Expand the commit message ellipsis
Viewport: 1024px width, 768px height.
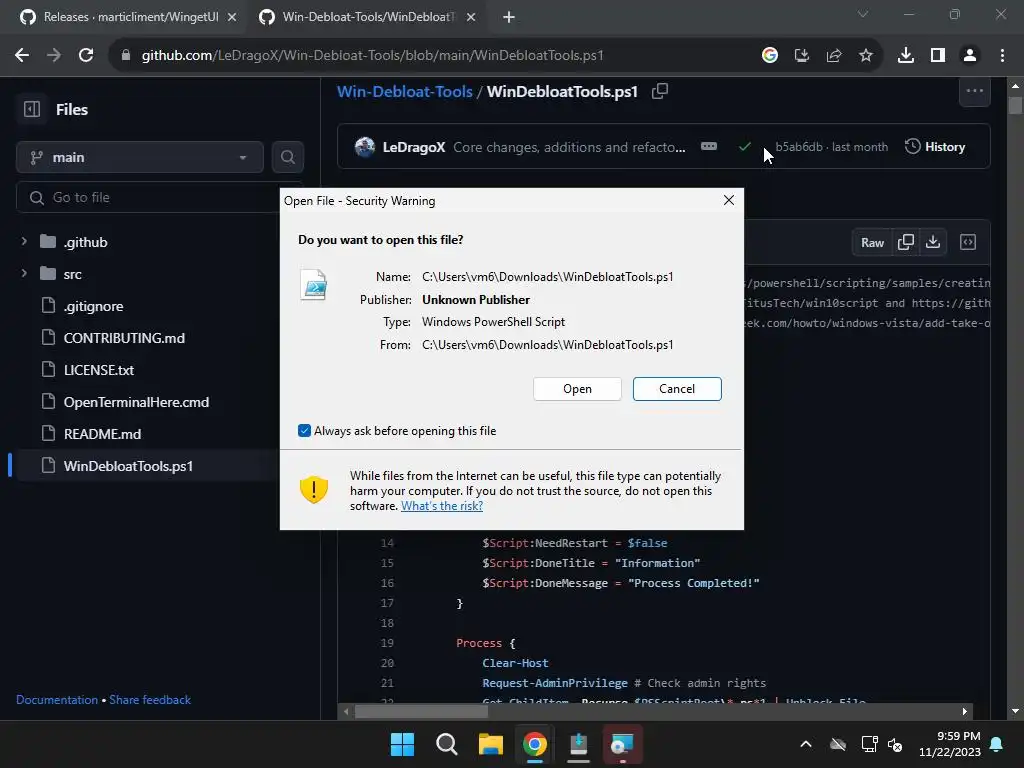tap(709, 146)
